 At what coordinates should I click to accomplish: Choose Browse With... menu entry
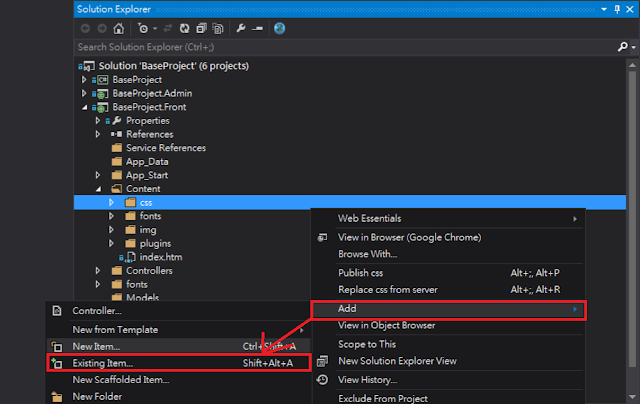[x=448, y=254]
